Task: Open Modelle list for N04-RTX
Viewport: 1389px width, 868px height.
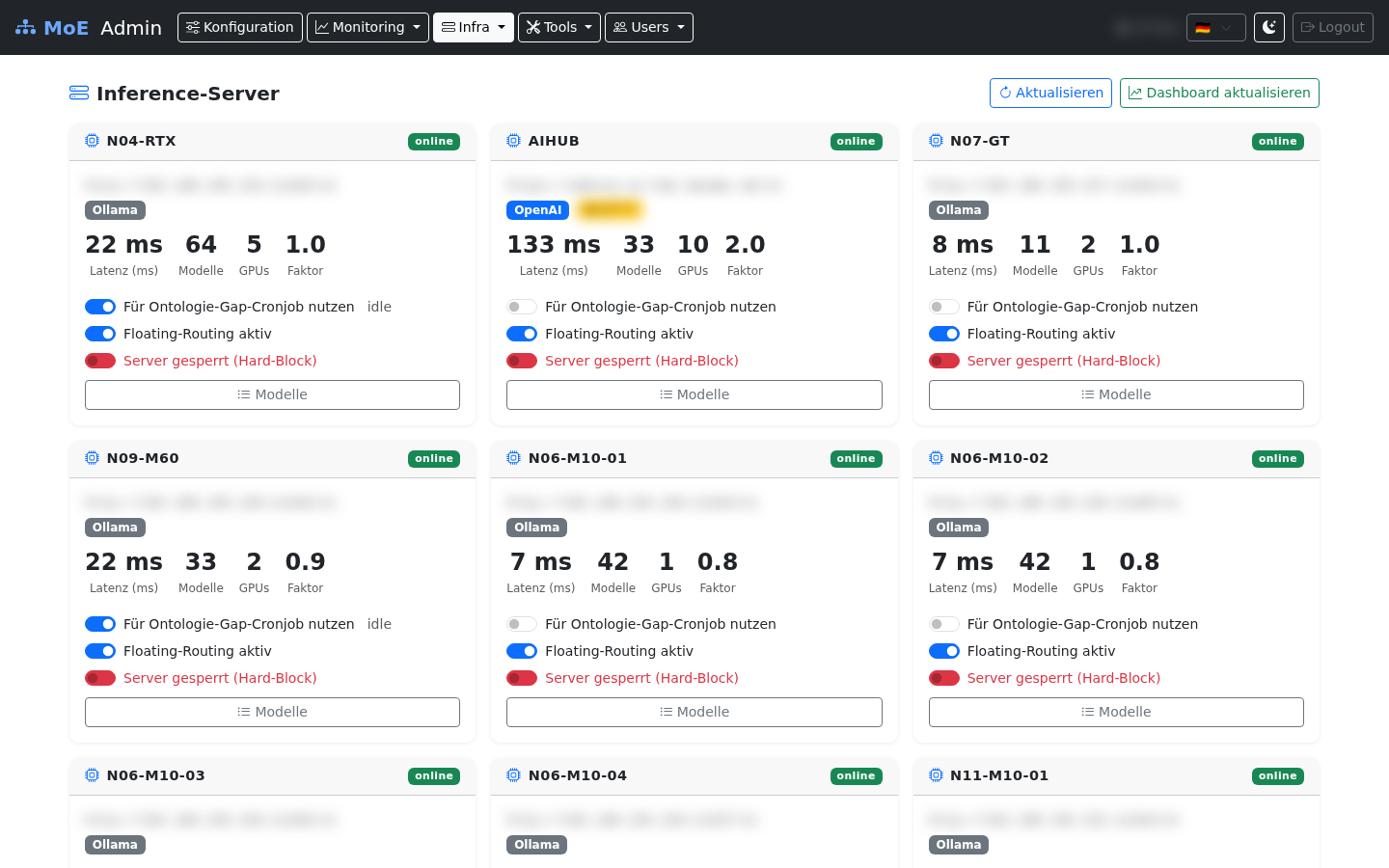Action: (272, 394)
